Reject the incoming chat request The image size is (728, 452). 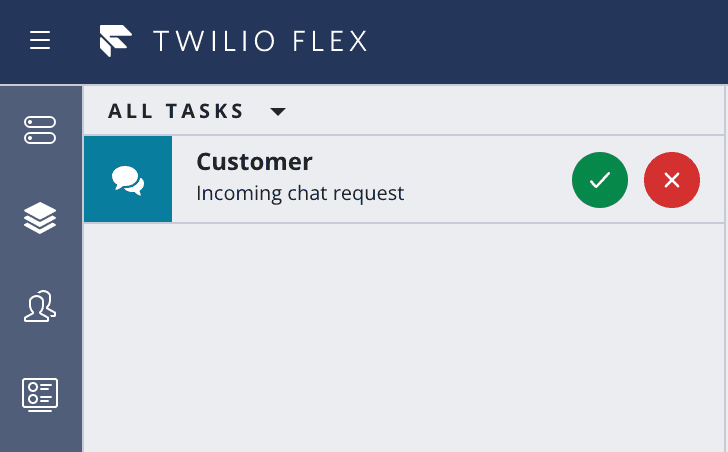point(672,180)
